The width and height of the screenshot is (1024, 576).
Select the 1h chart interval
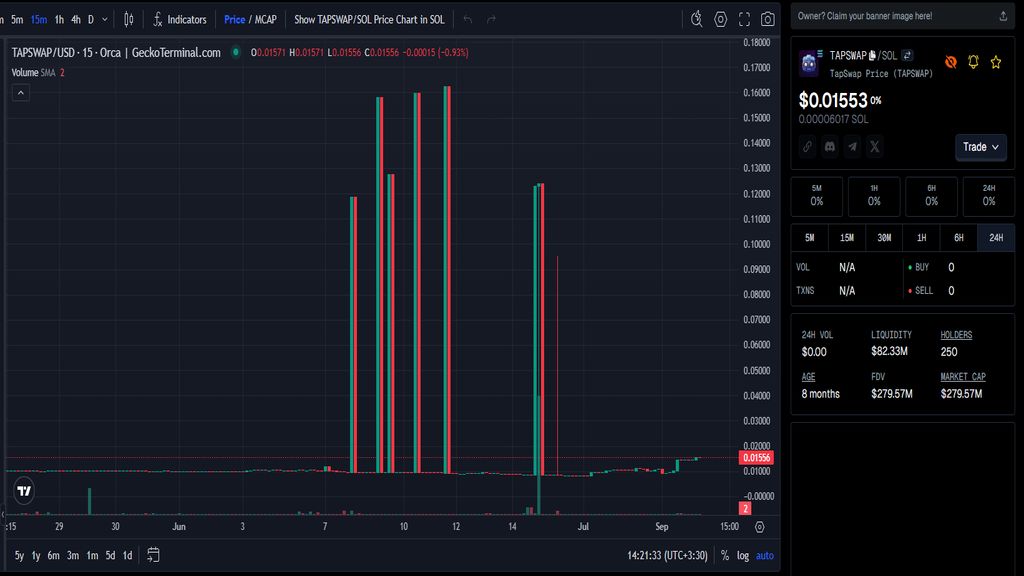point(59,20)
